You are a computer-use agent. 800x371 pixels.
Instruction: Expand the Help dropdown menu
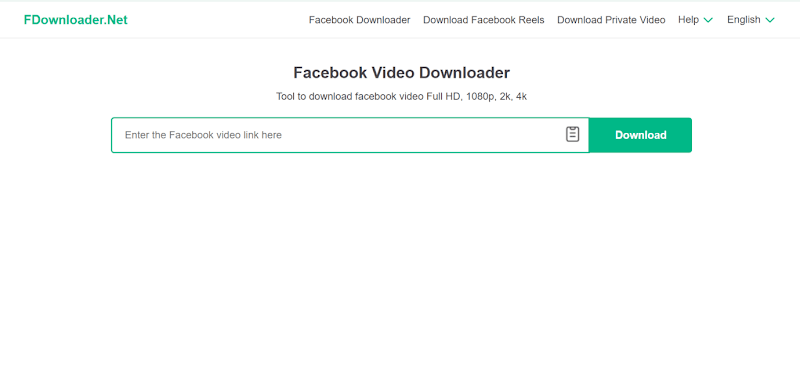point(695,20)
